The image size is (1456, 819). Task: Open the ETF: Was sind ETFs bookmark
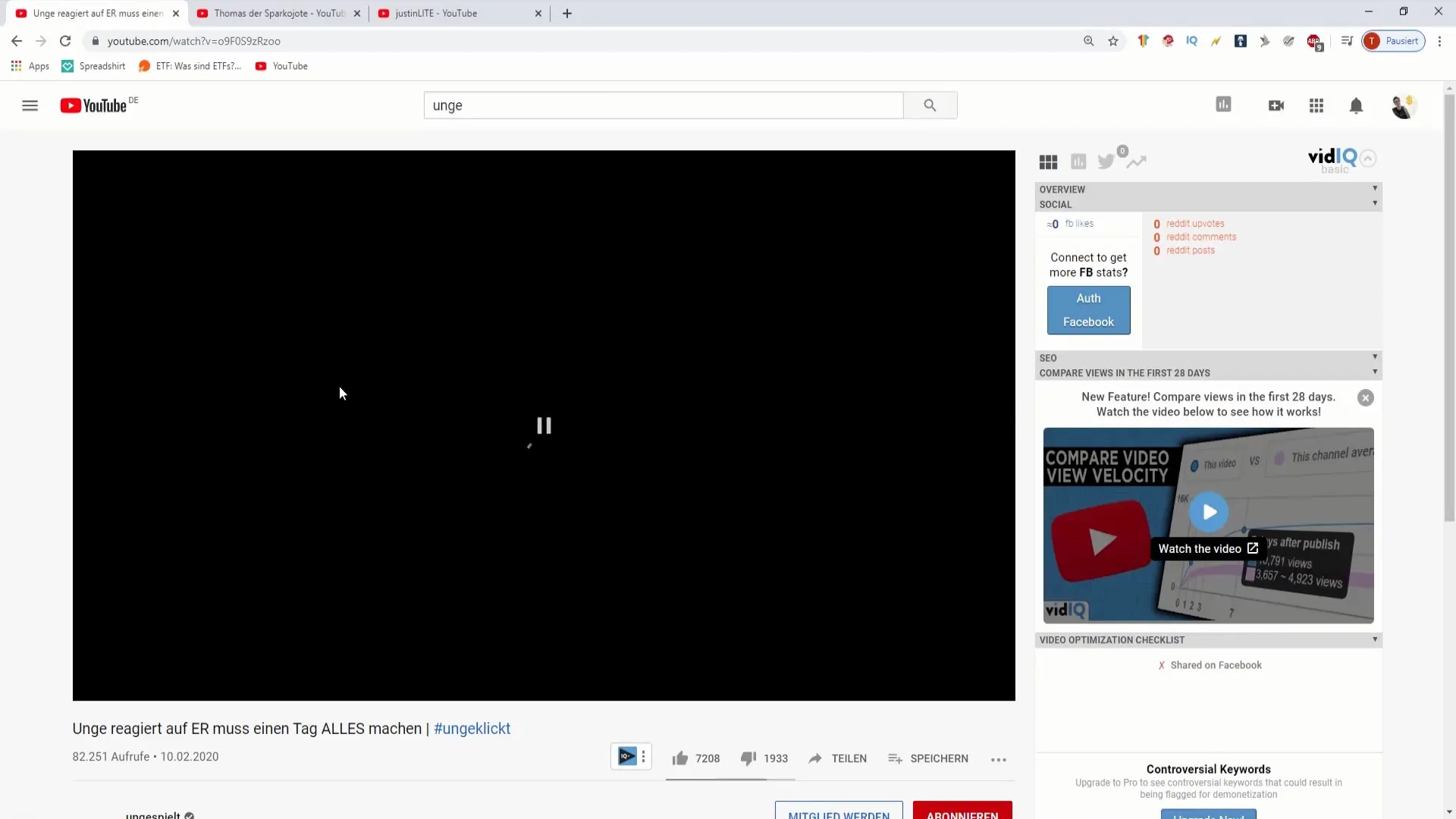pyautogui.click(x=190, y=66)
